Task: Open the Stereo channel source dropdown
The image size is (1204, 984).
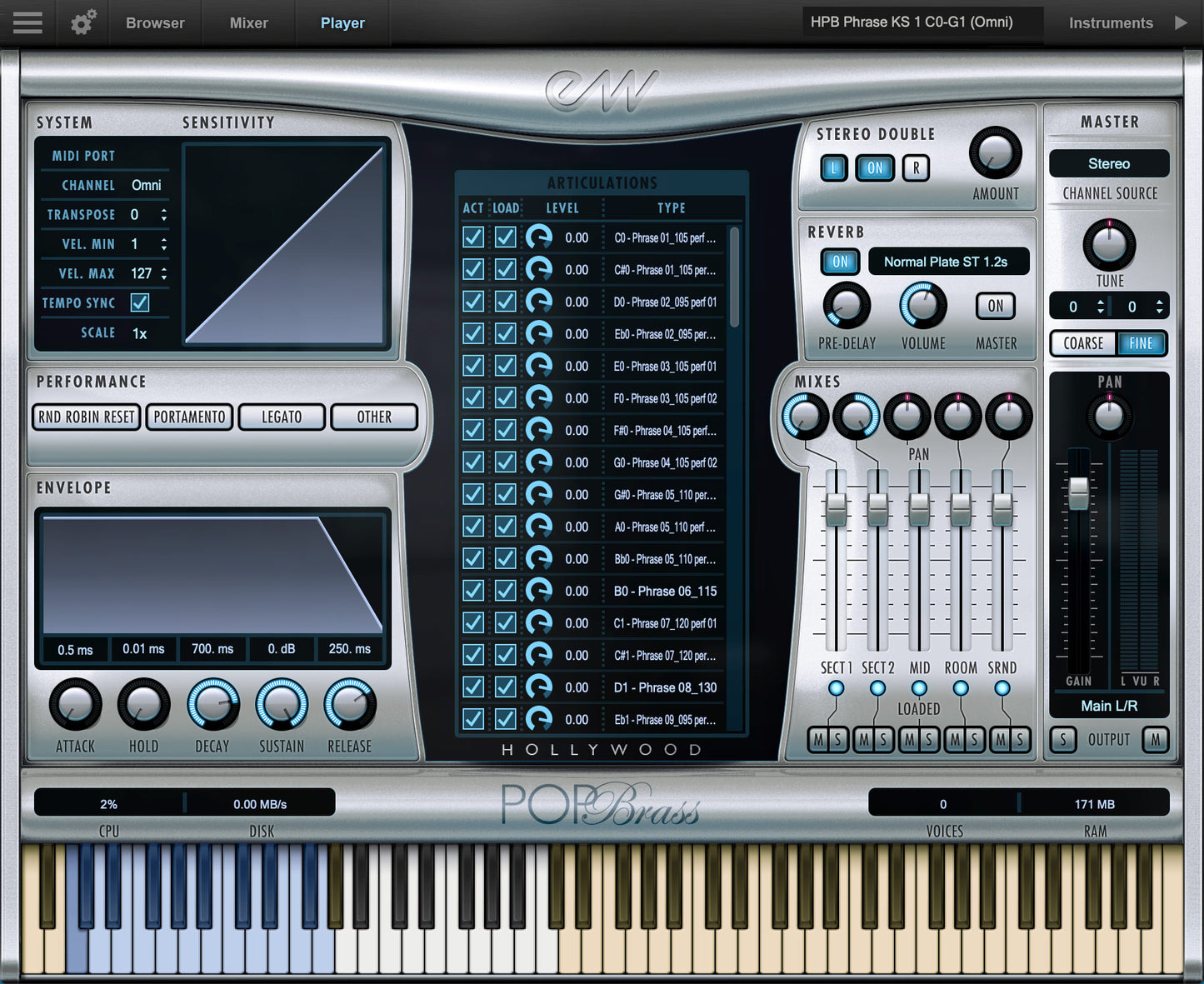Action: point(1109,164)
